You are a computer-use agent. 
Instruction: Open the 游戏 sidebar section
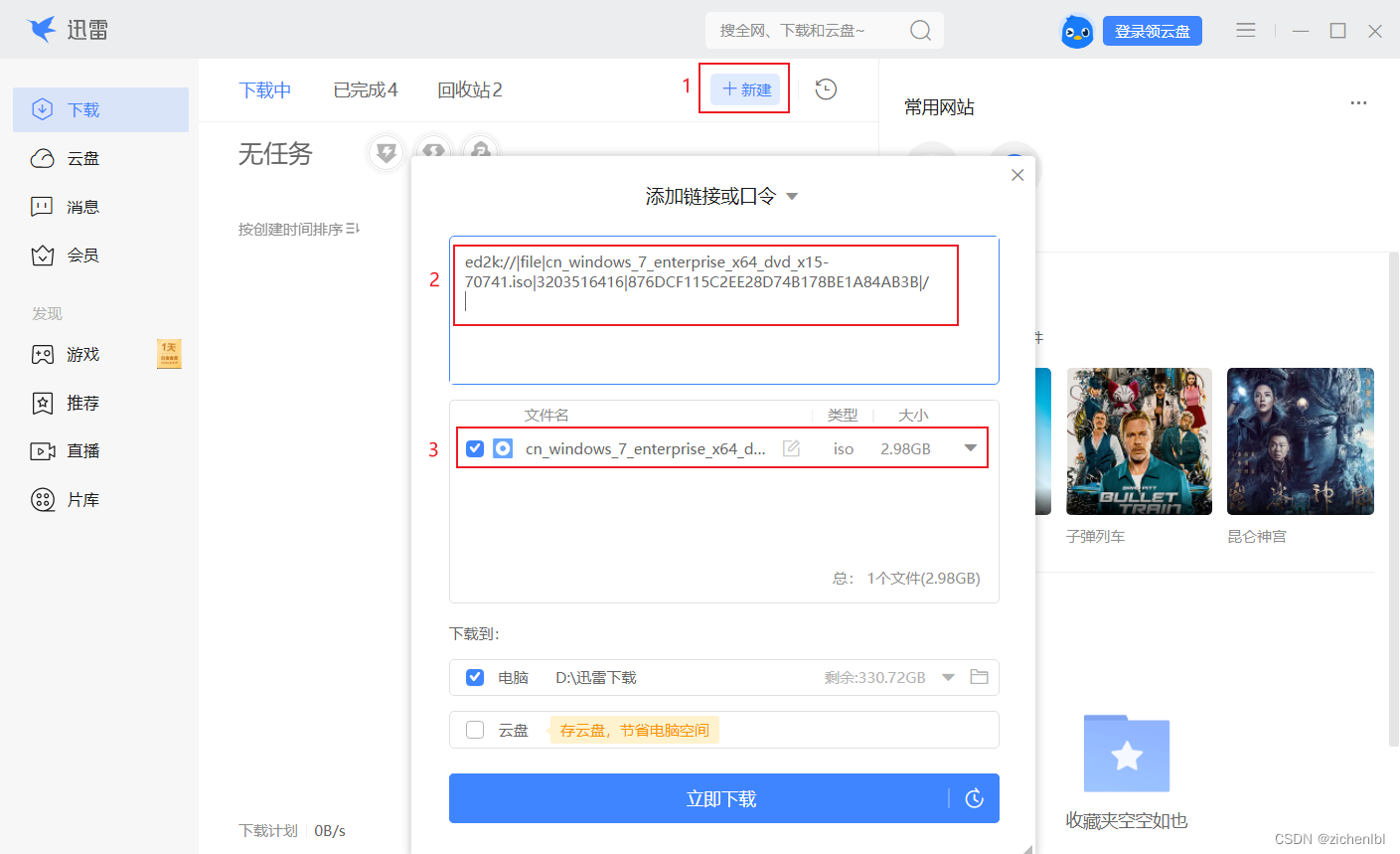[100, 354]
